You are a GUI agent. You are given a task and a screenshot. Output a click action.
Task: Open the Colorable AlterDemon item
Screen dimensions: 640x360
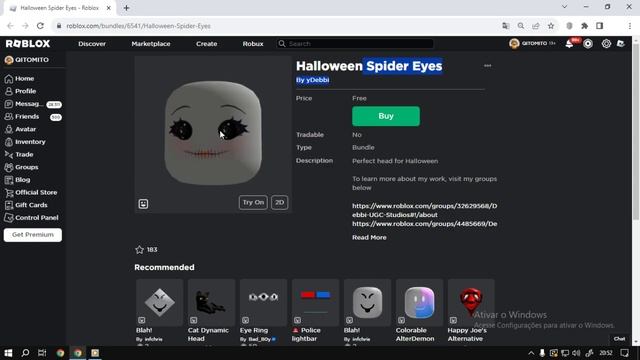419,302
